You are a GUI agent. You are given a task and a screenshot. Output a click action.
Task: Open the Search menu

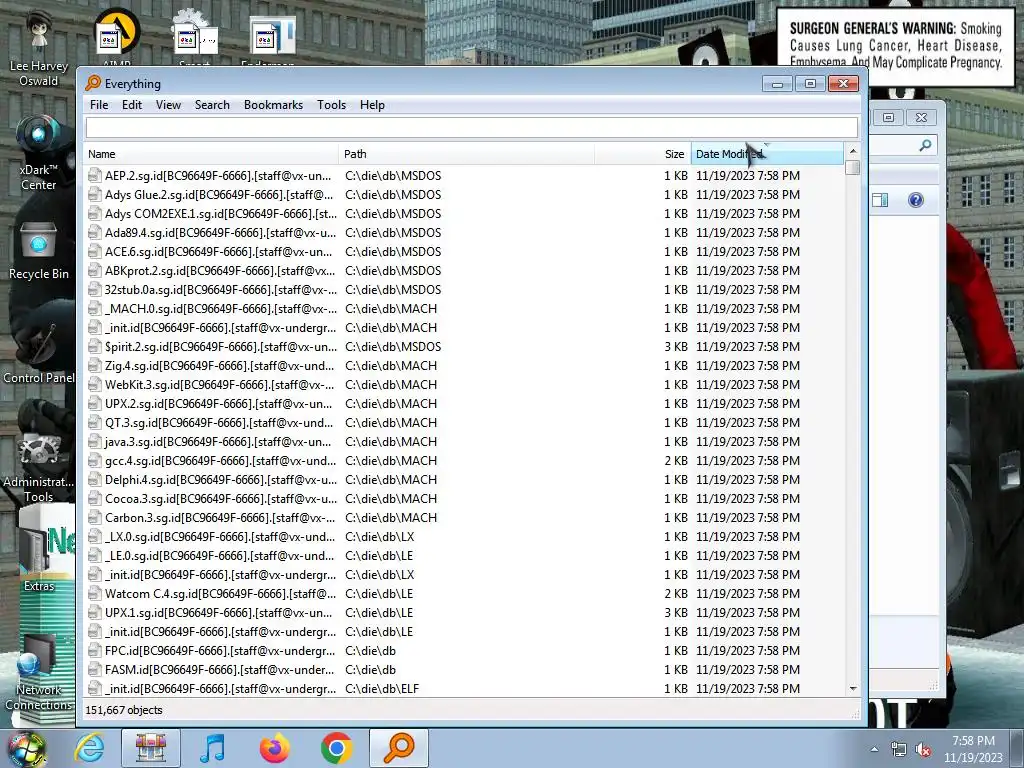(212, 104)
